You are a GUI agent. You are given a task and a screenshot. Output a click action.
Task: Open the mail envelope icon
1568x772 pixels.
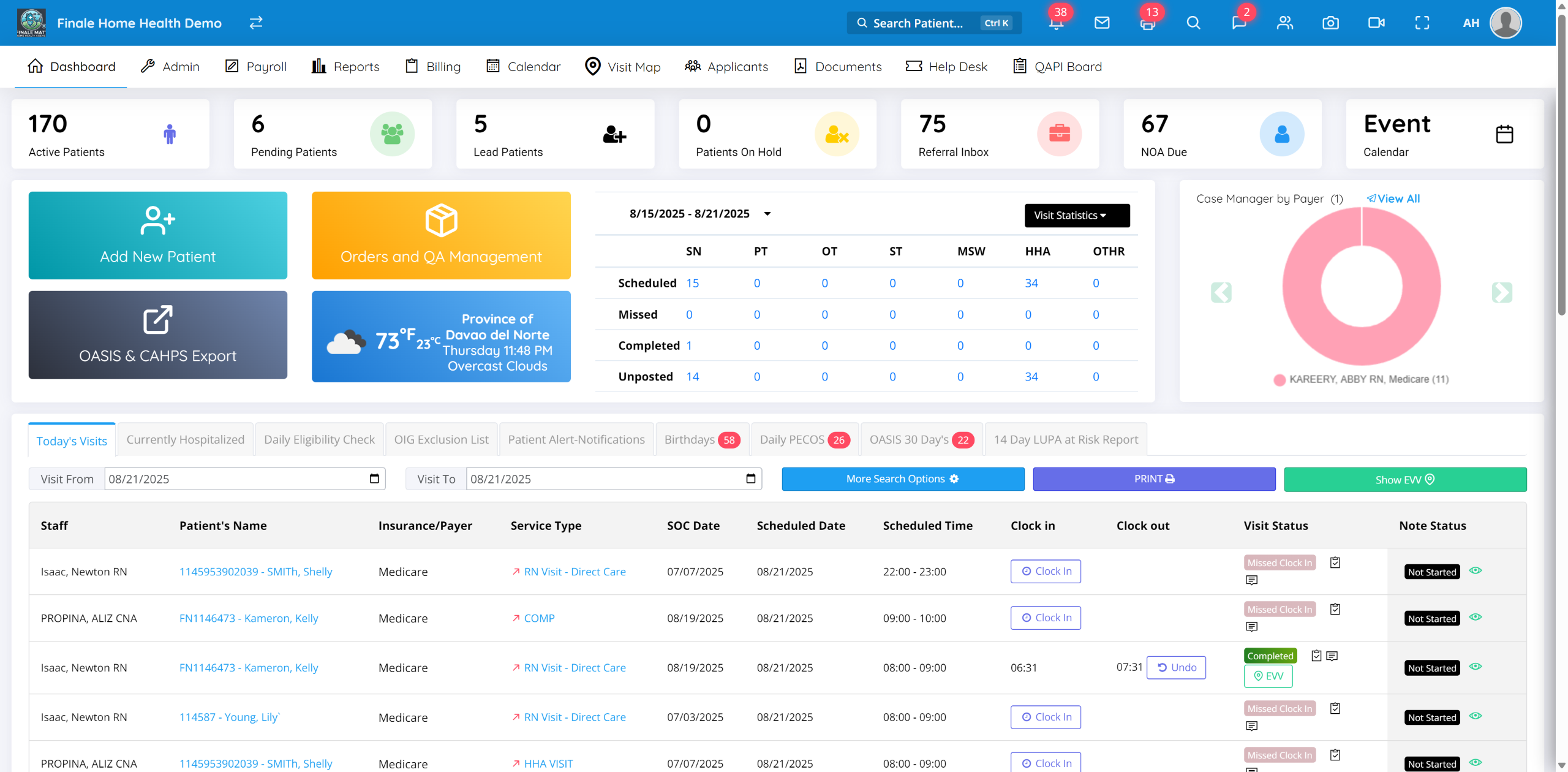tap(1102, 23)
